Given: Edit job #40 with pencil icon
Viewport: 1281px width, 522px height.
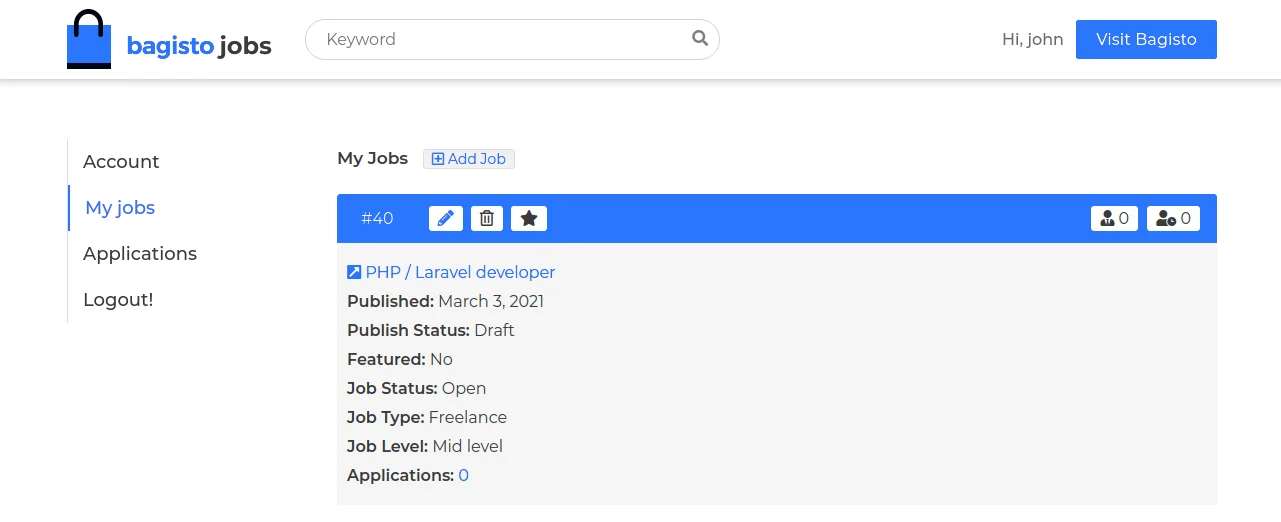Looking at the screenshot, I should pyautogui.click(x=446, y=218).
